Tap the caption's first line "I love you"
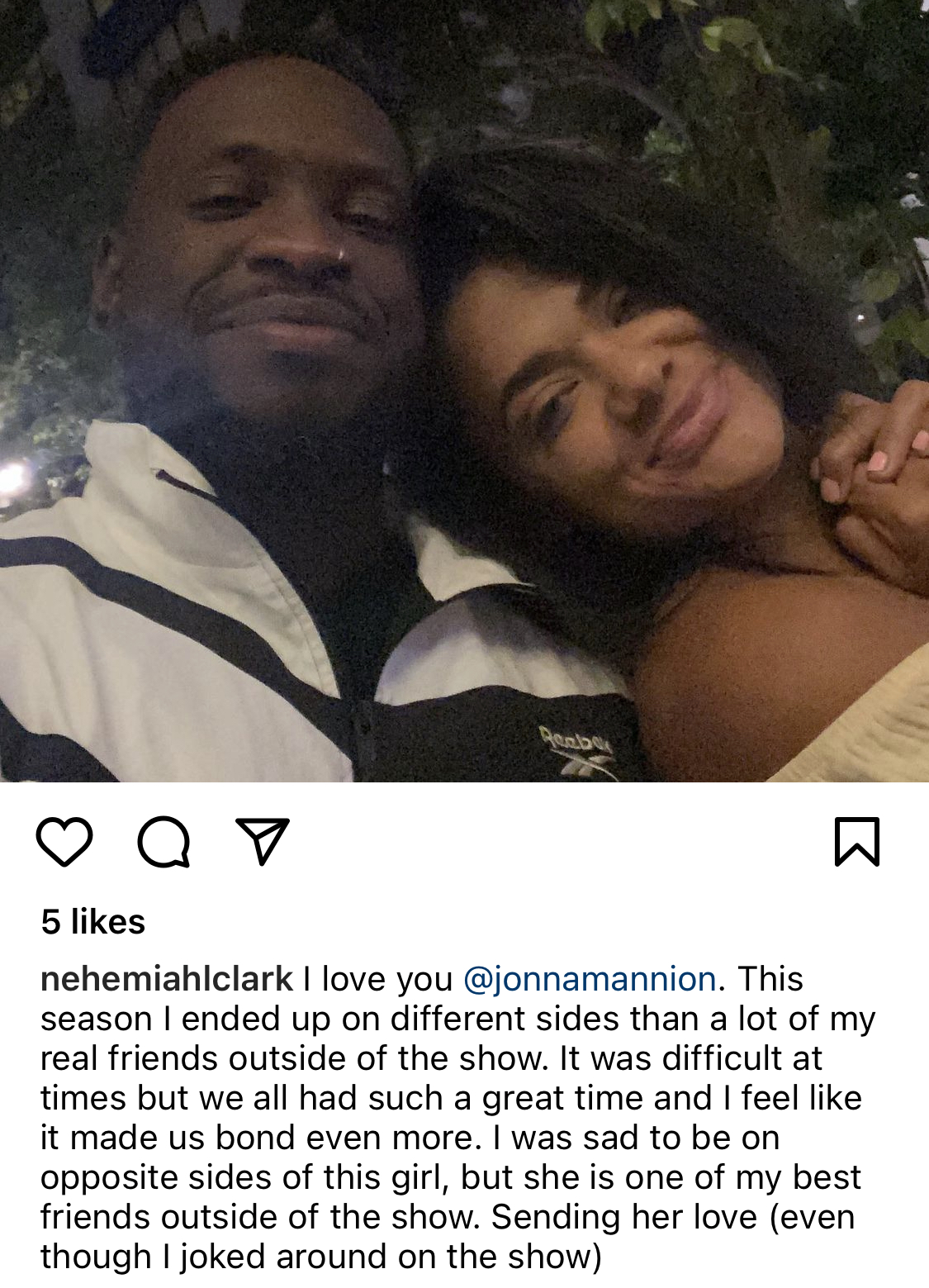The width and height of the screenshot is (929, 1288). [x=377, y=978]
